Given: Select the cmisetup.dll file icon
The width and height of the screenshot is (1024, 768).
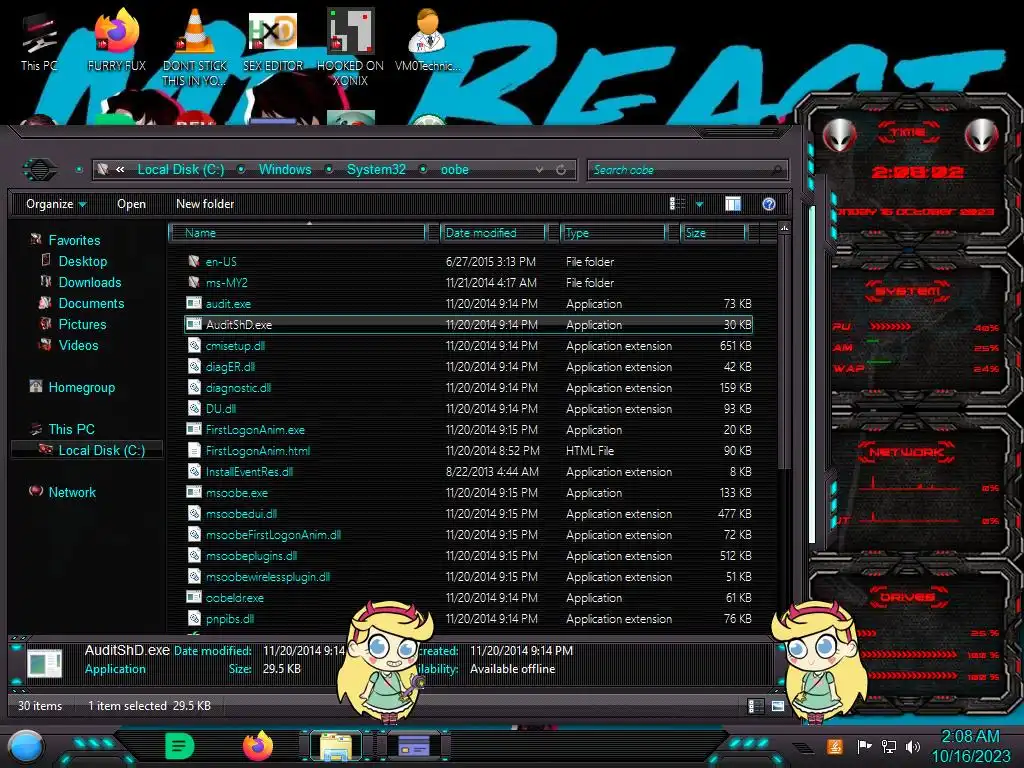Looking at the screenshot, I should coord(194,345).
